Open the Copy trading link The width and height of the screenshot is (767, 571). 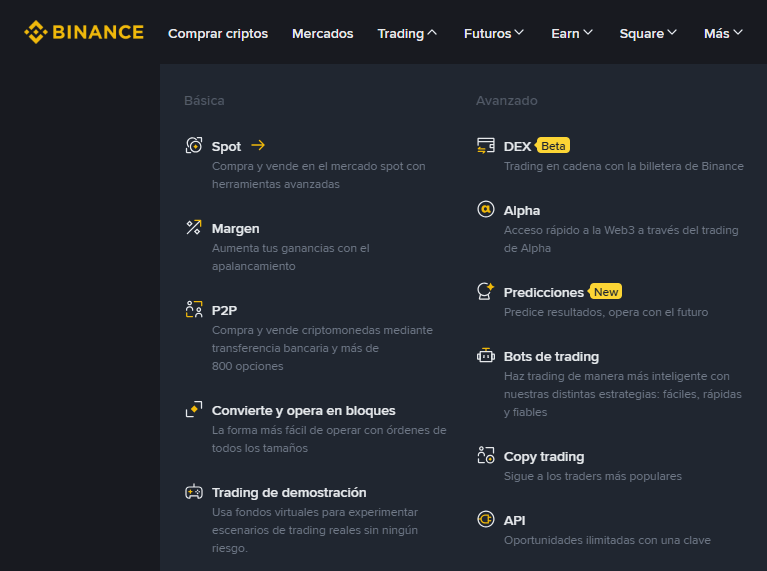(x=544, y=457)
